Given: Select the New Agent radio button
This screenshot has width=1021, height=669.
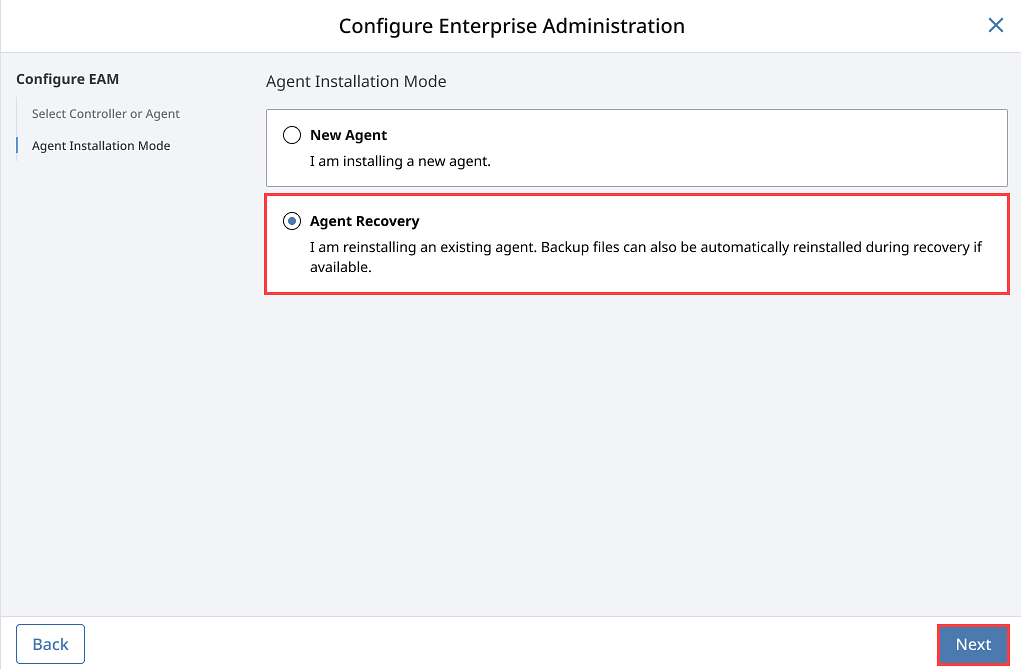Looking at the screenshot, I should [x=292, y=135].
